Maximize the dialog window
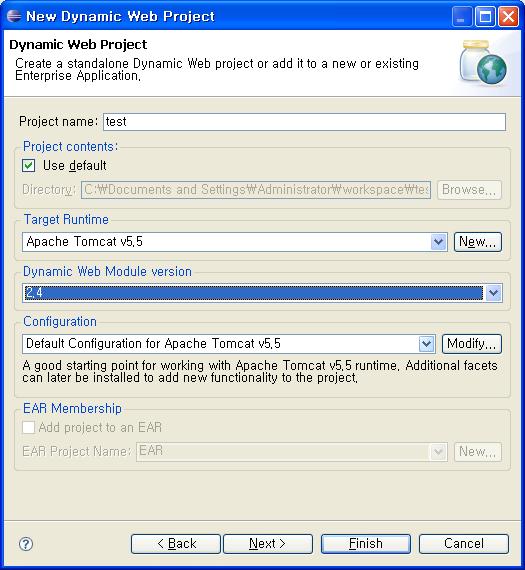The height and width of the screenshot is (570, 525). 485,17
